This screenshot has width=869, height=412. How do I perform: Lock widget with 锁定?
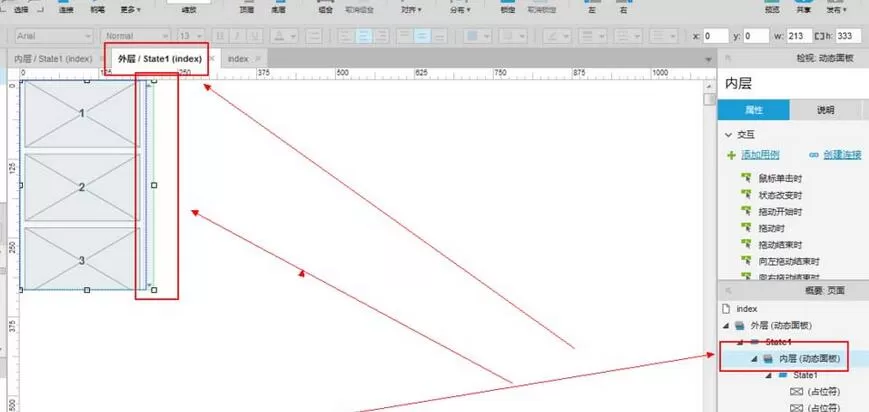tap(508, 9)
